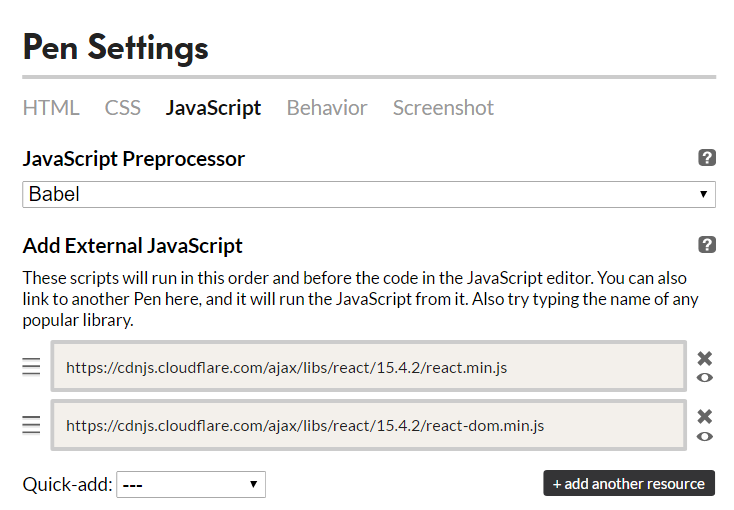
Task: Click the Quick-add label text
Action: (67, 485)
